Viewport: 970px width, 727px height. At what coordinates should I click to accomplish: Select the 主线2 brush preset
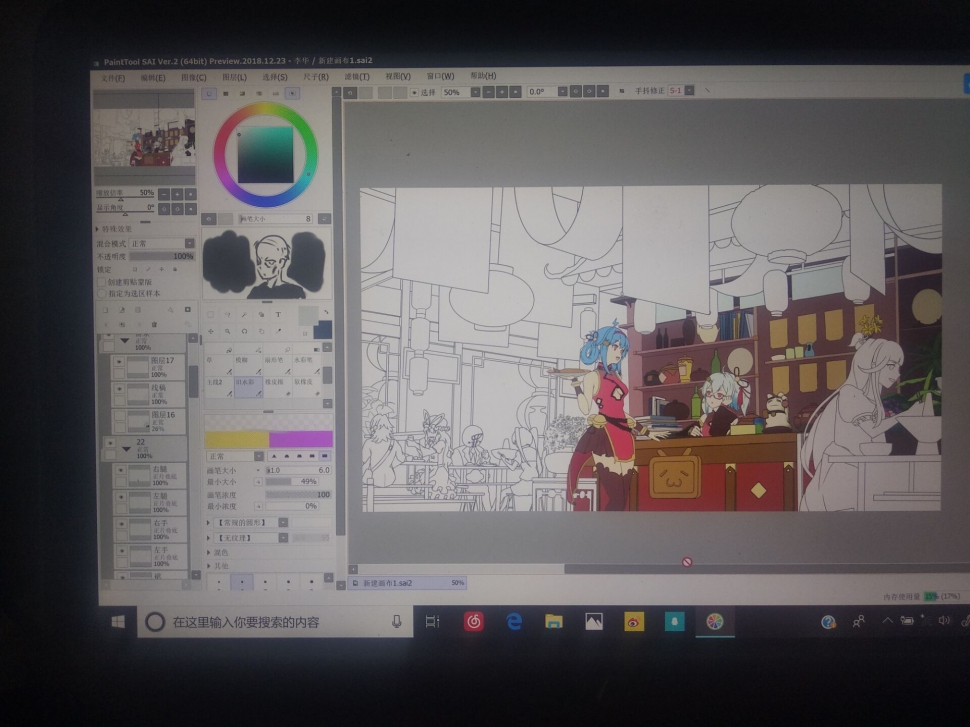(219, 387)
